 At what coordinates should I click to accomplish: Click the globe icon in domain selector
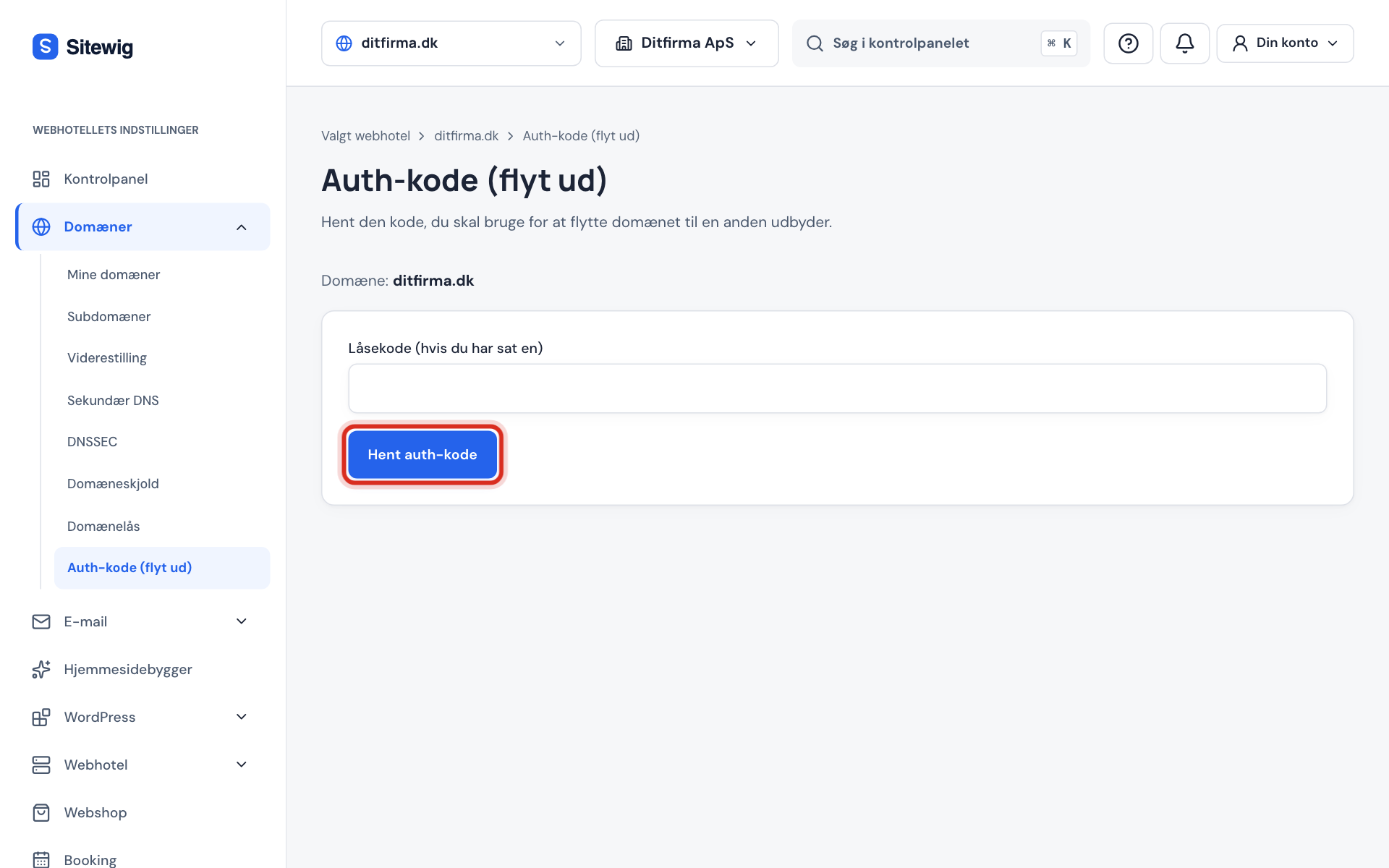point(344,43)
